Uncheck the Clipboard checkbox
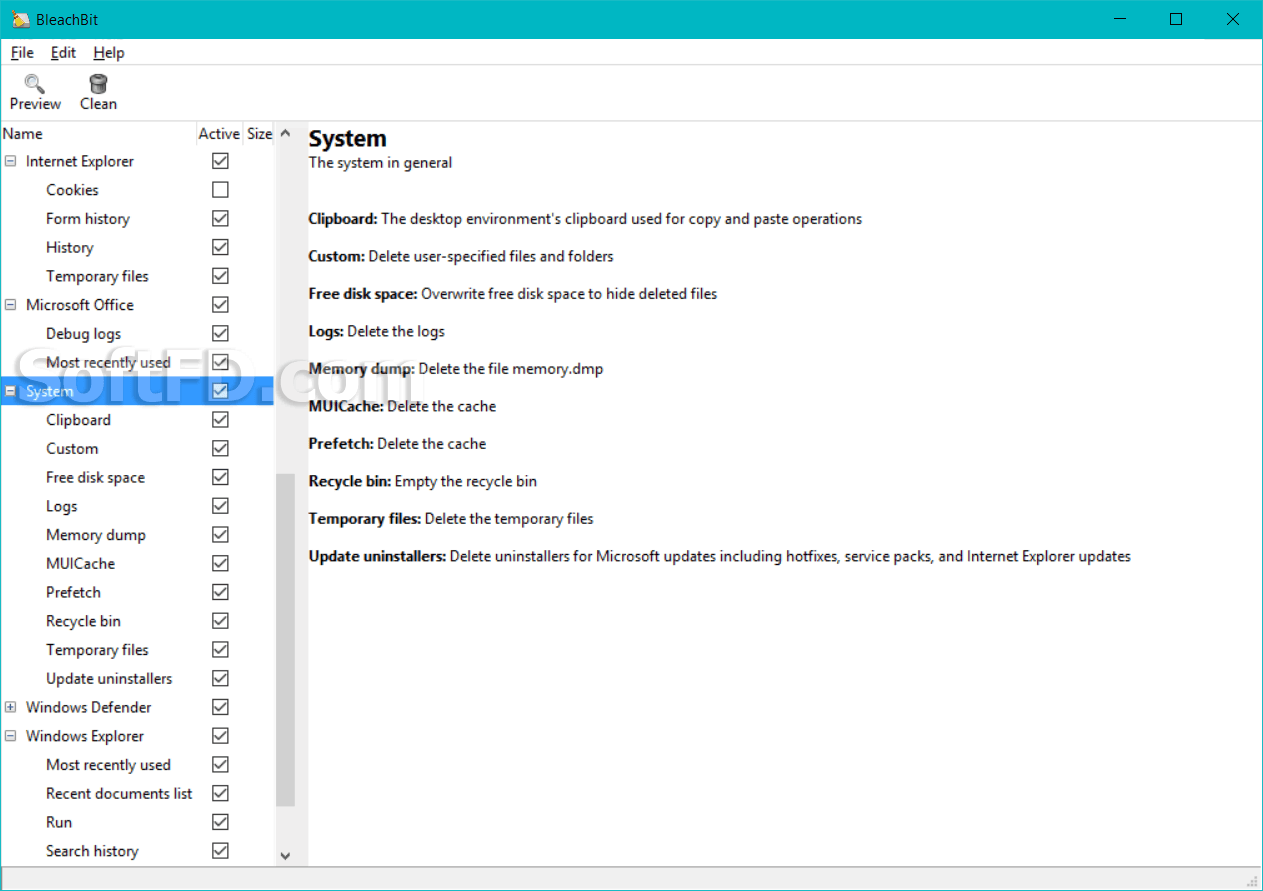 click(x=220, y=420)
